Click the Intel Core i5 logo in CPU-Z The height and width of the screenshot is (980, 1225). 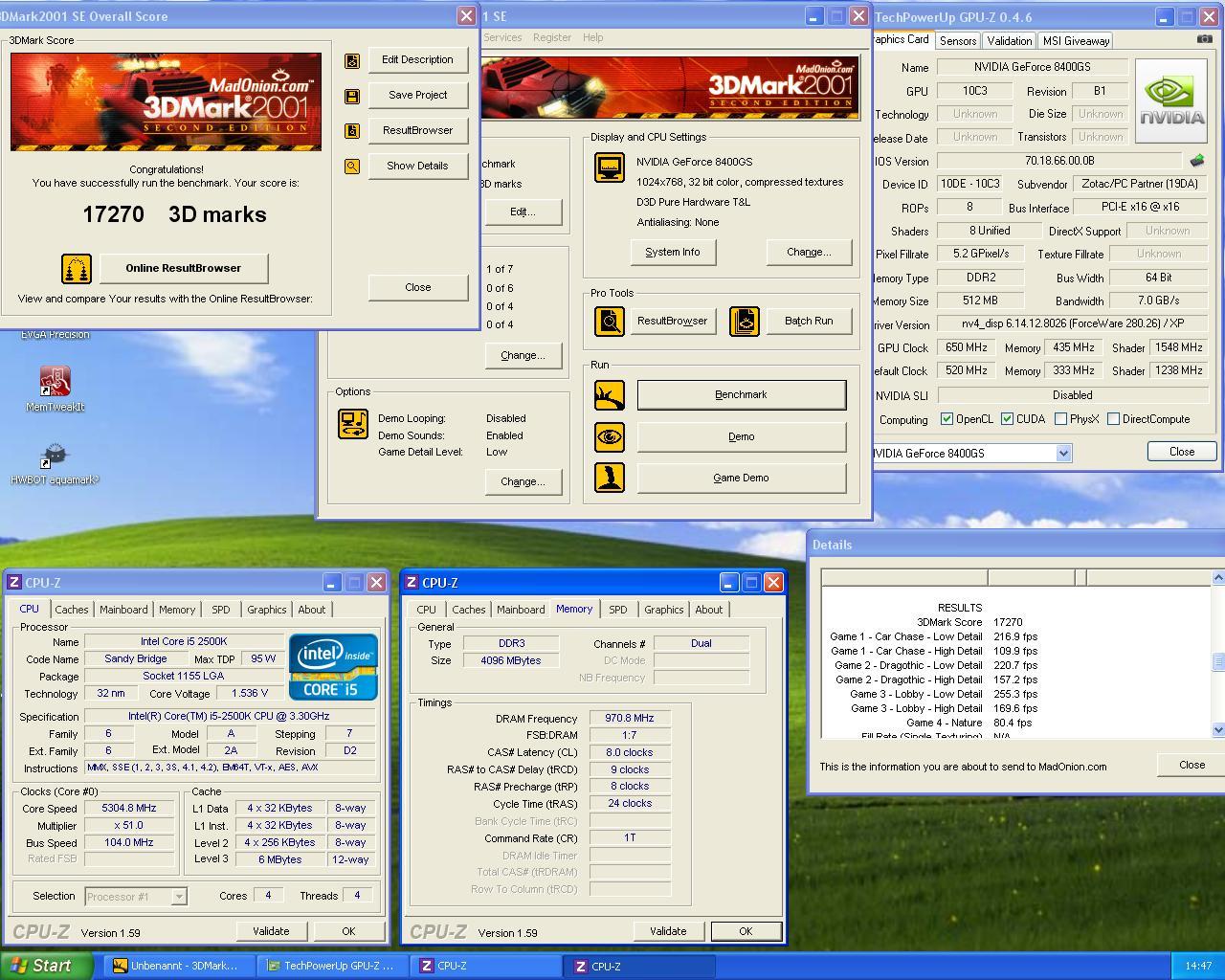tap(333, 666)
